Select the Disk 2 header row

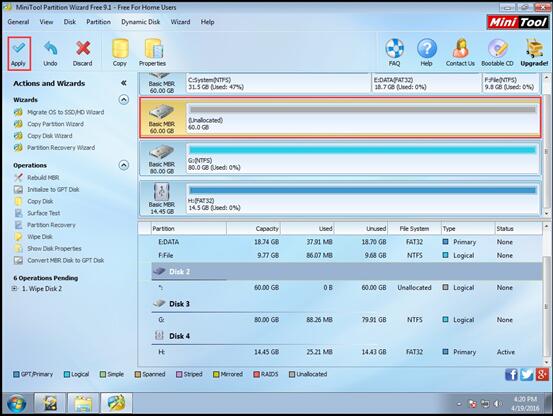(x=347, y=271)
